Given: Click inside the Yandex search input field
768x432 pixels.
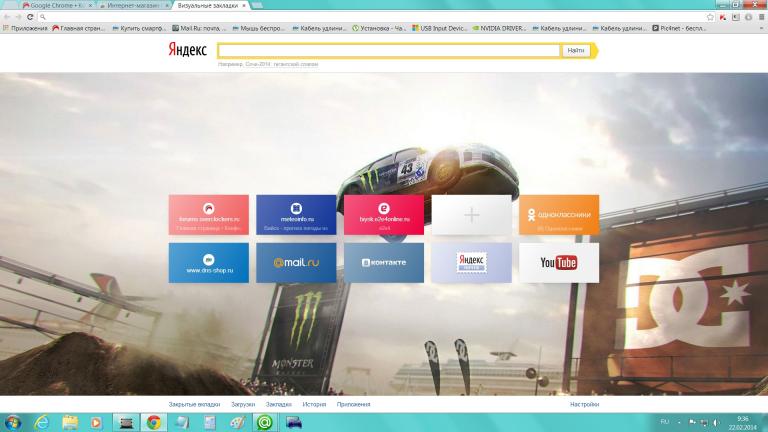Looking at the screenshot, I should [389, 50].
